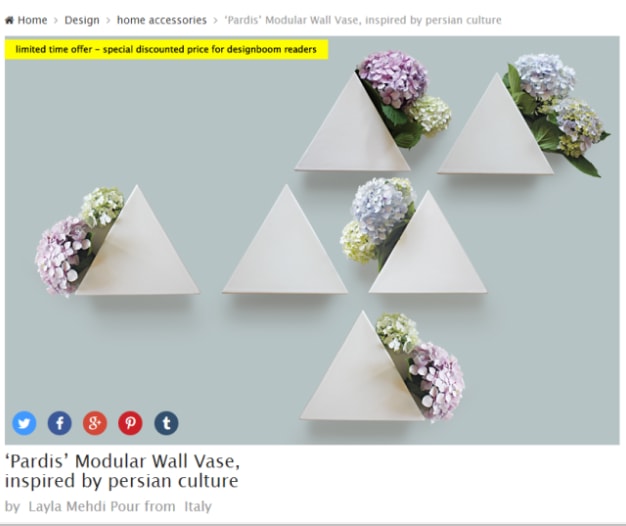
Task: Click the chevron after home accessories
Action: [216, 20]
